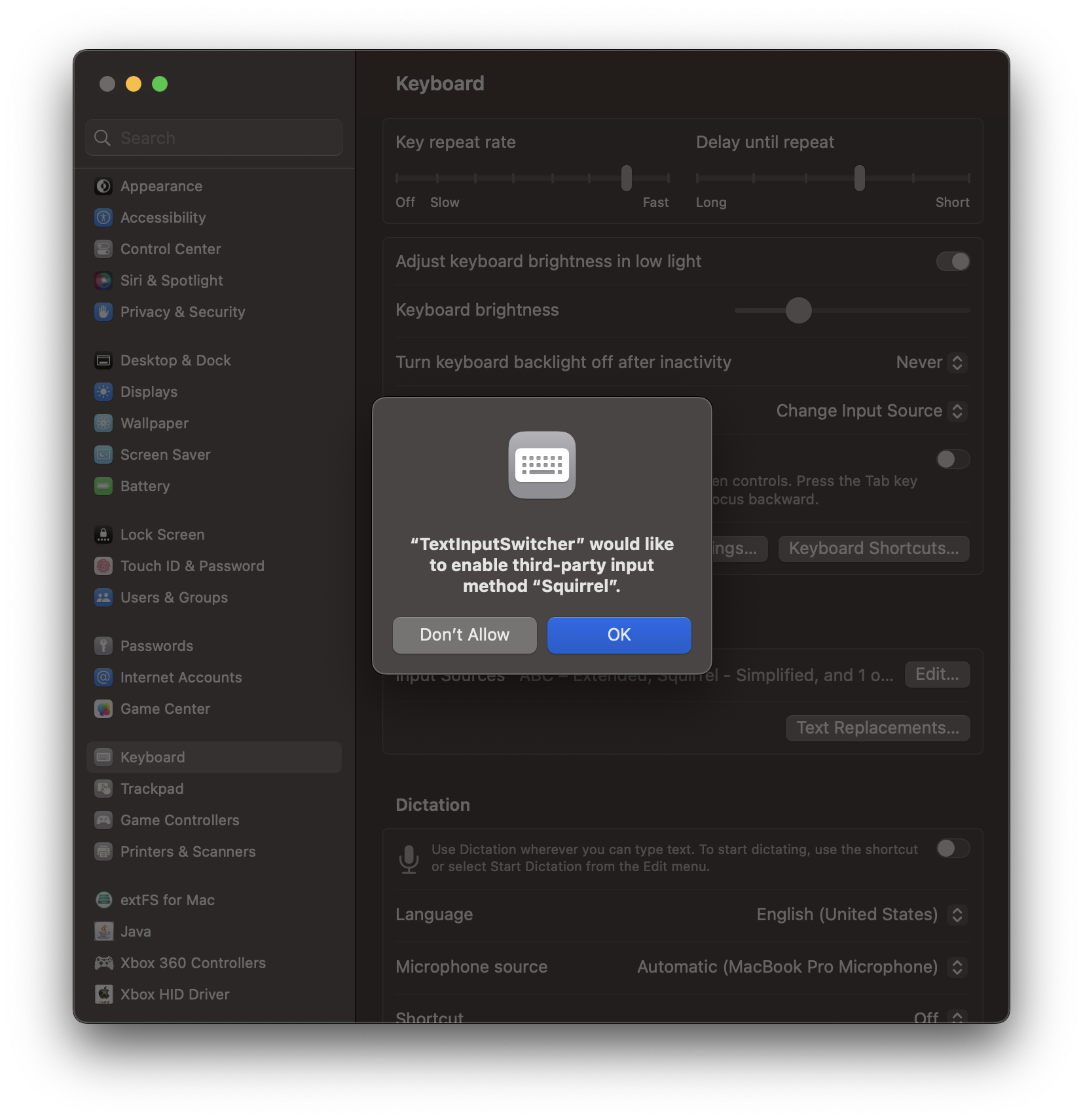Select the Screen Saver icon
The width and height of the screenshot is (1083, 1120).
tap(103, 455)
